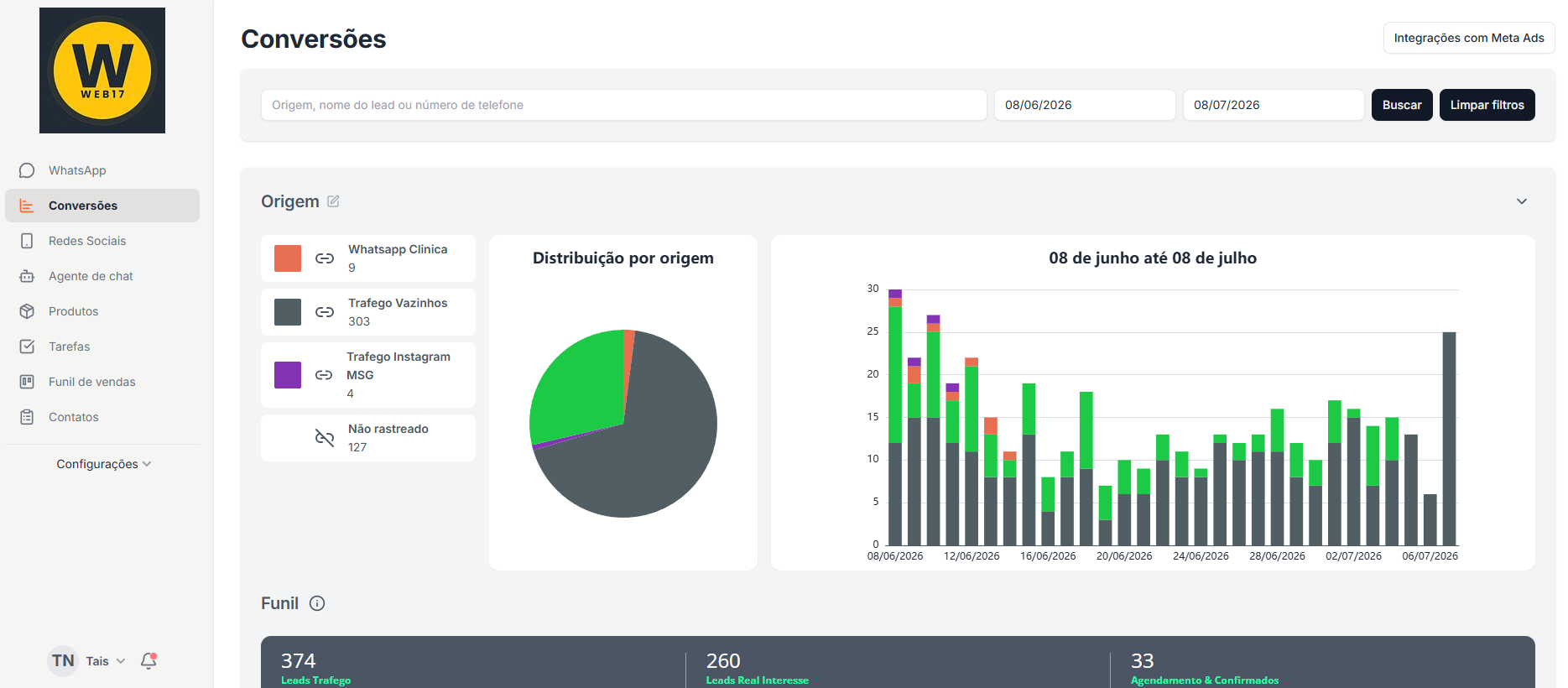Open Produtos in the sidebar
The height and width of the screenshot is (688, 1568).
(102, 311)
